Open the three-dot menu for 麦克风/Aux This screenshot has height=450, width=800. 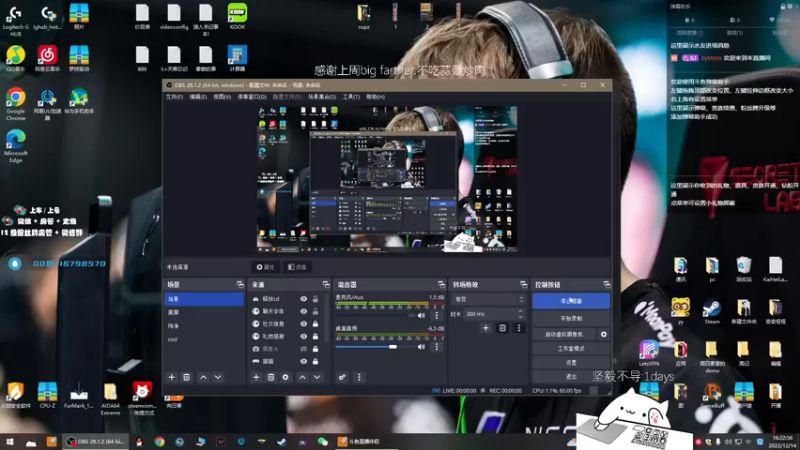point(436,315)
